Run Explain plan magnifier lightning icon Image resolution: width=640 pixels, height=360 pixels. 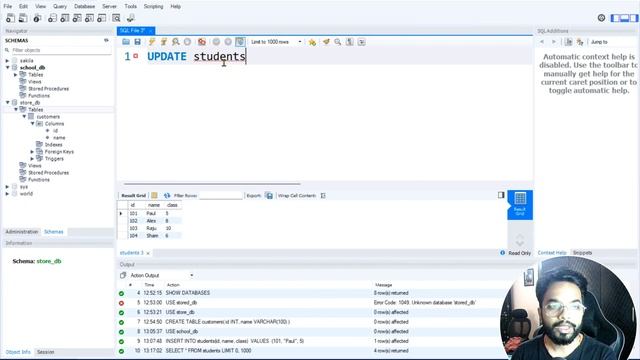(x=176, y=42)
